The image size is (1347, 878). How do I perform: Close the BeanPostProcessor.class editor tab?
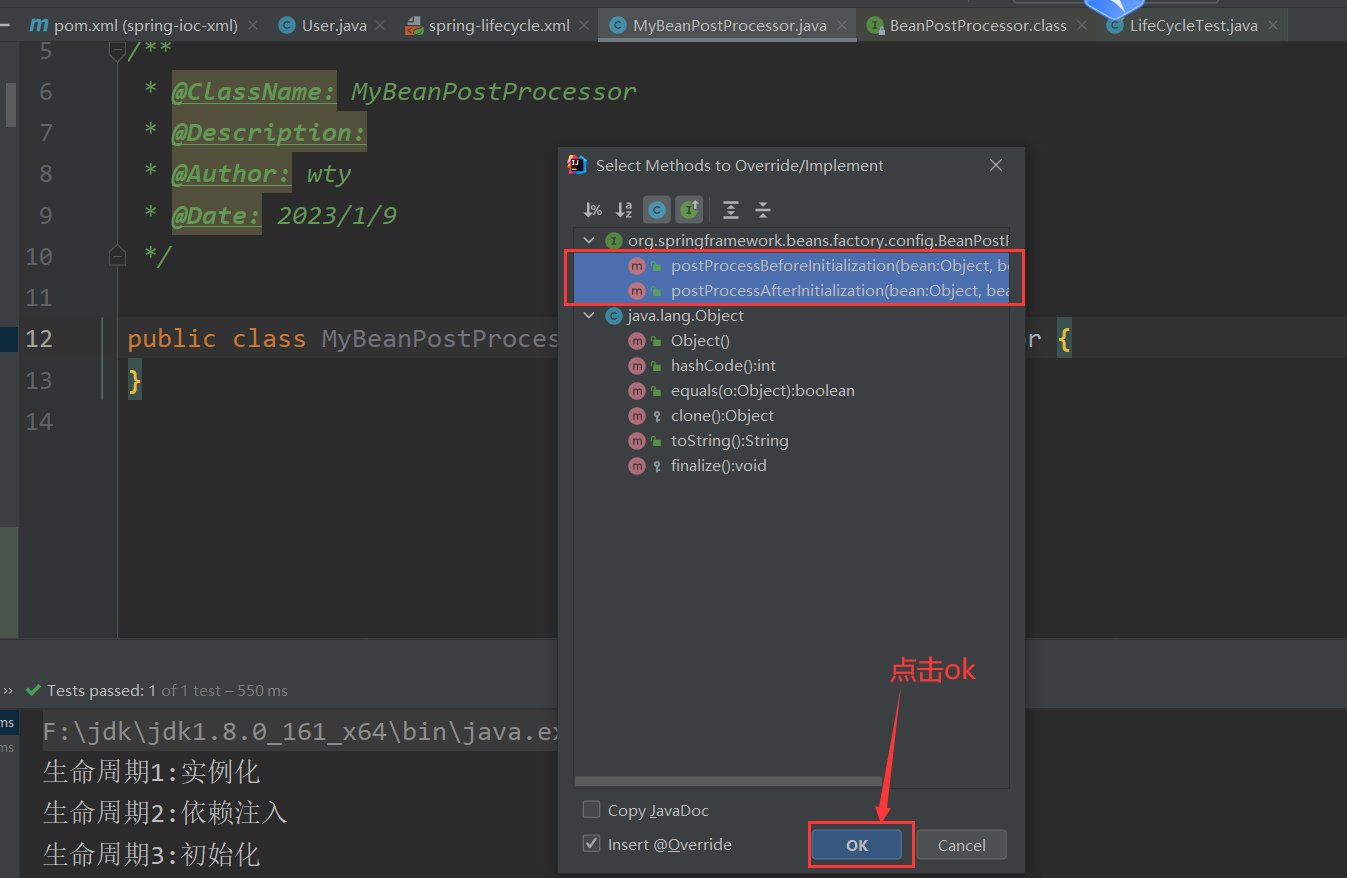coord(1082,25)
